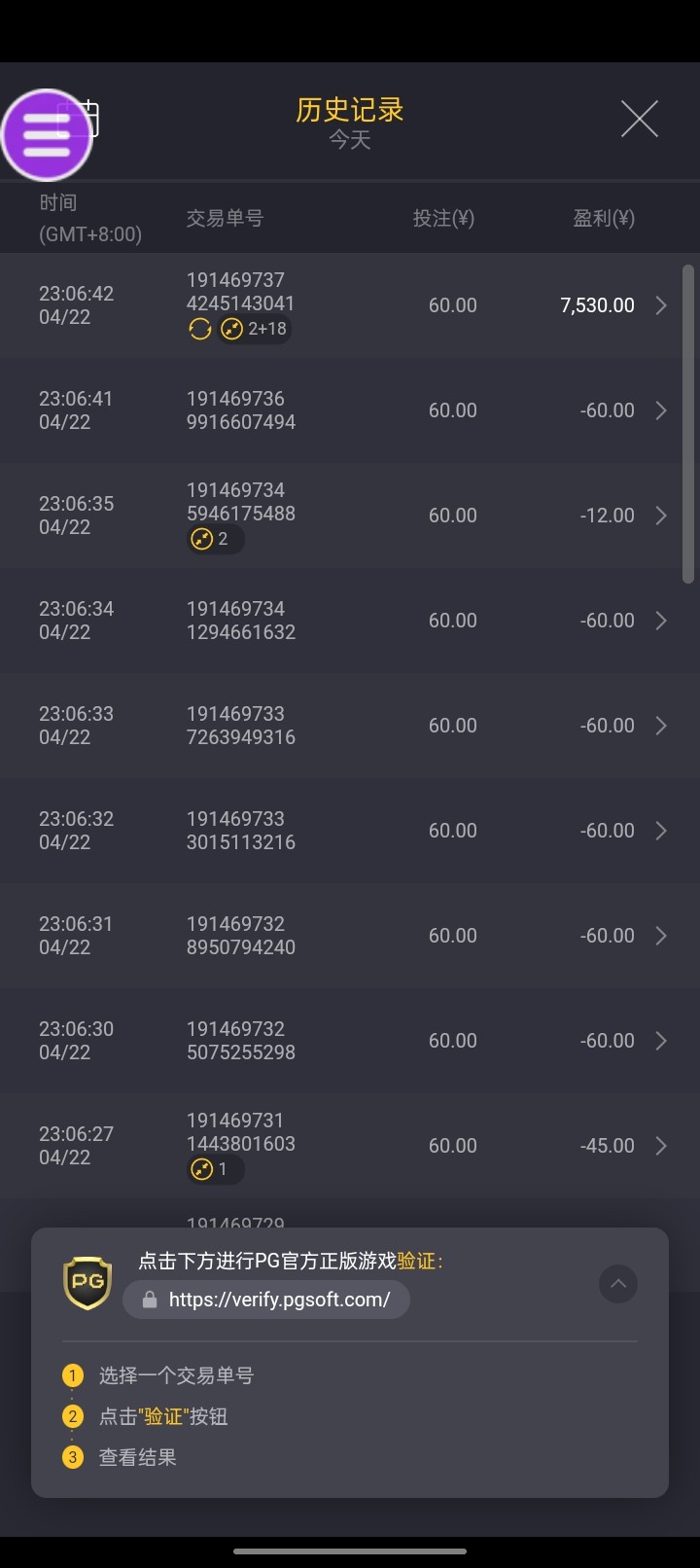This screenshot has width=700, height=1568.
Task: Click the 今天 date filter label
Action: tap(349, 140)
